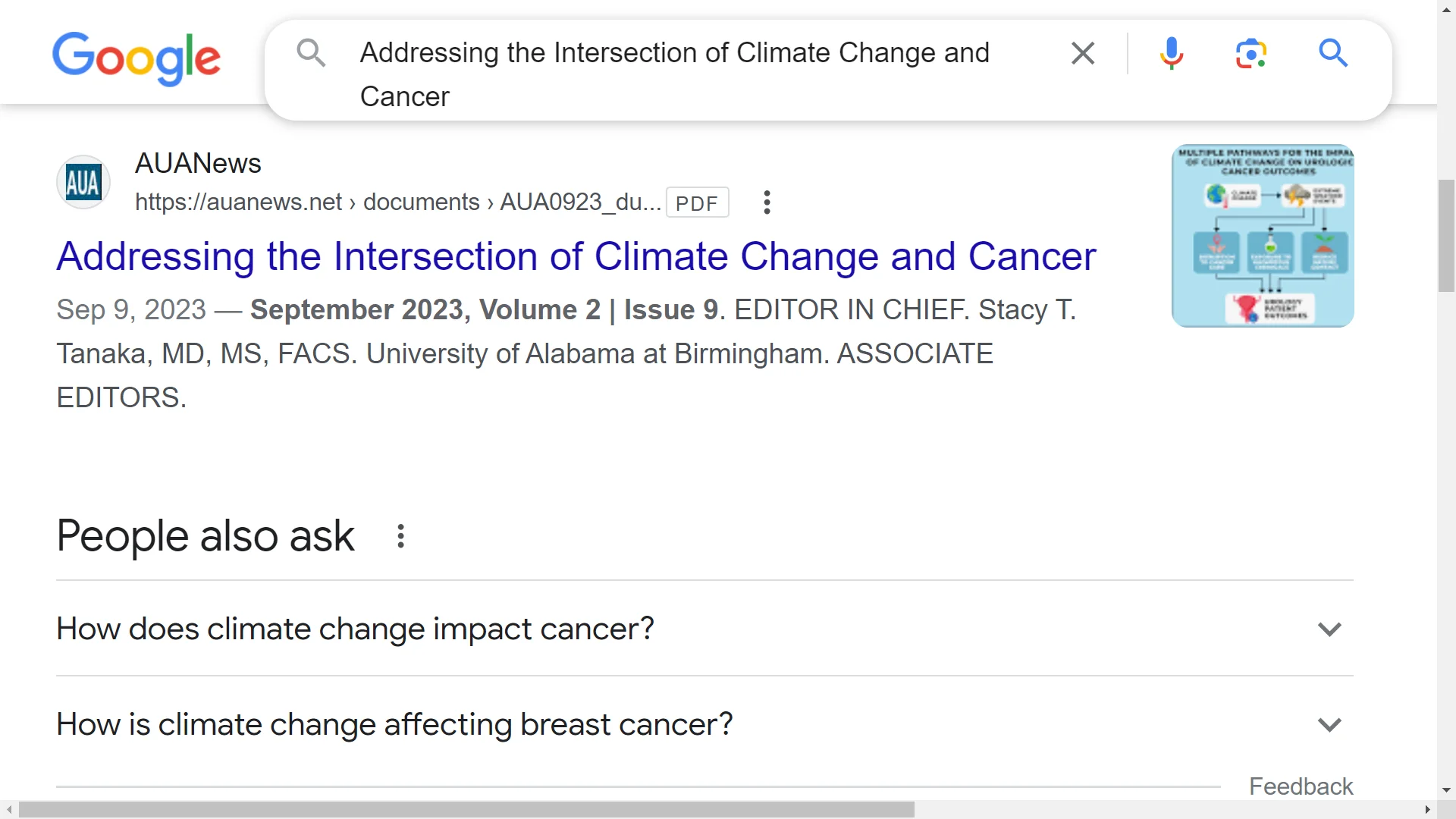Image resolution: width=1456 pixels, height=819 pixels.
Task: Open People also ask options menu
Action: pyautogui.click(x=401, y=536)
